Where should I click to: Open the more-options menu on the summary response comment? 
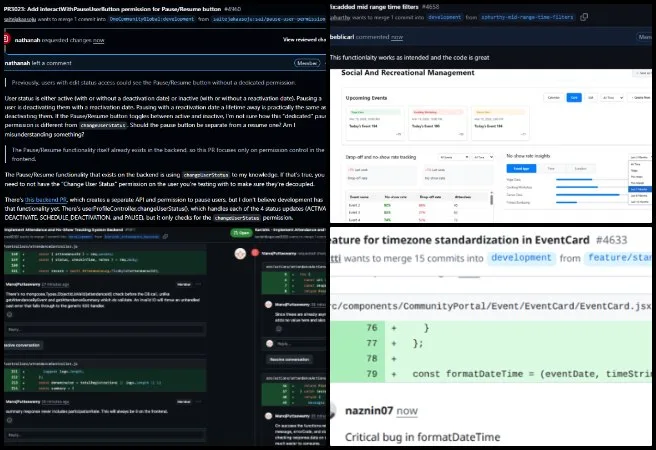click(199, 401)
